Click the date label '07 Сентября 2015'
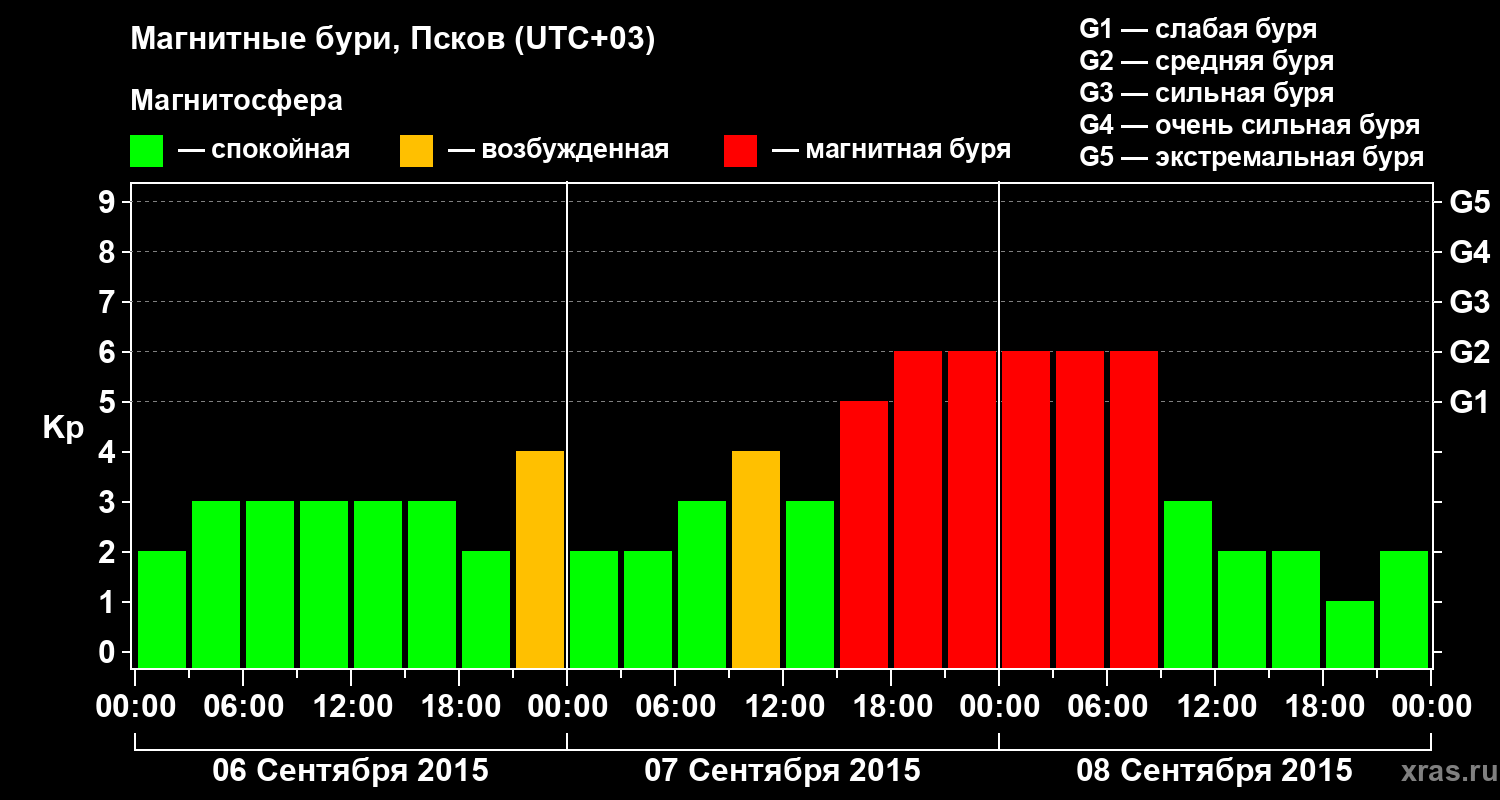 [x=783, y=771]
